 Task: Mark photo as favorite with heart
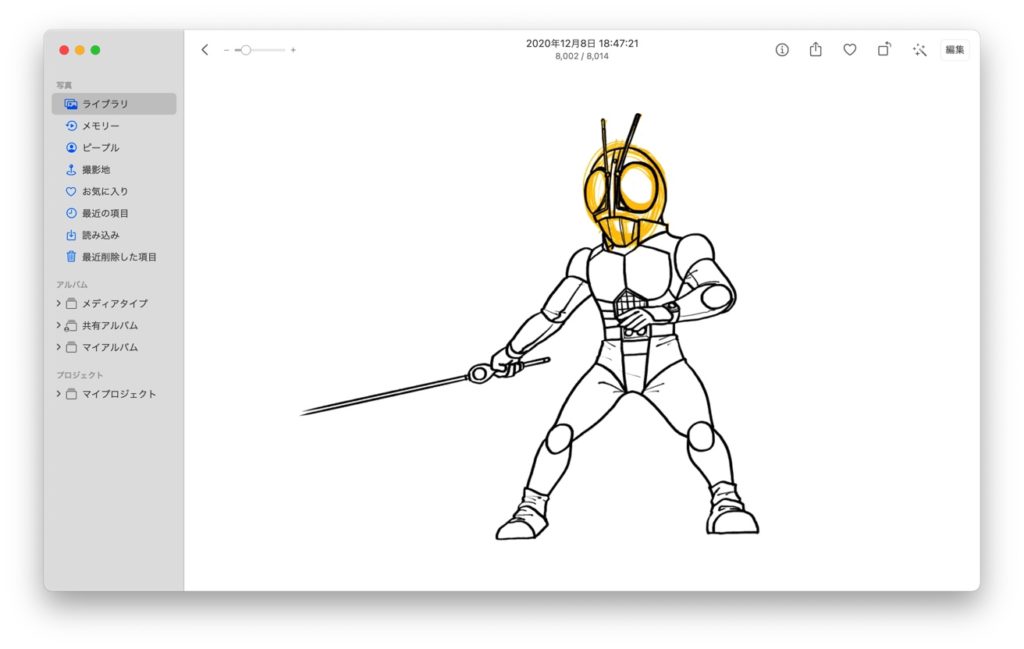[x=850, y=50]
